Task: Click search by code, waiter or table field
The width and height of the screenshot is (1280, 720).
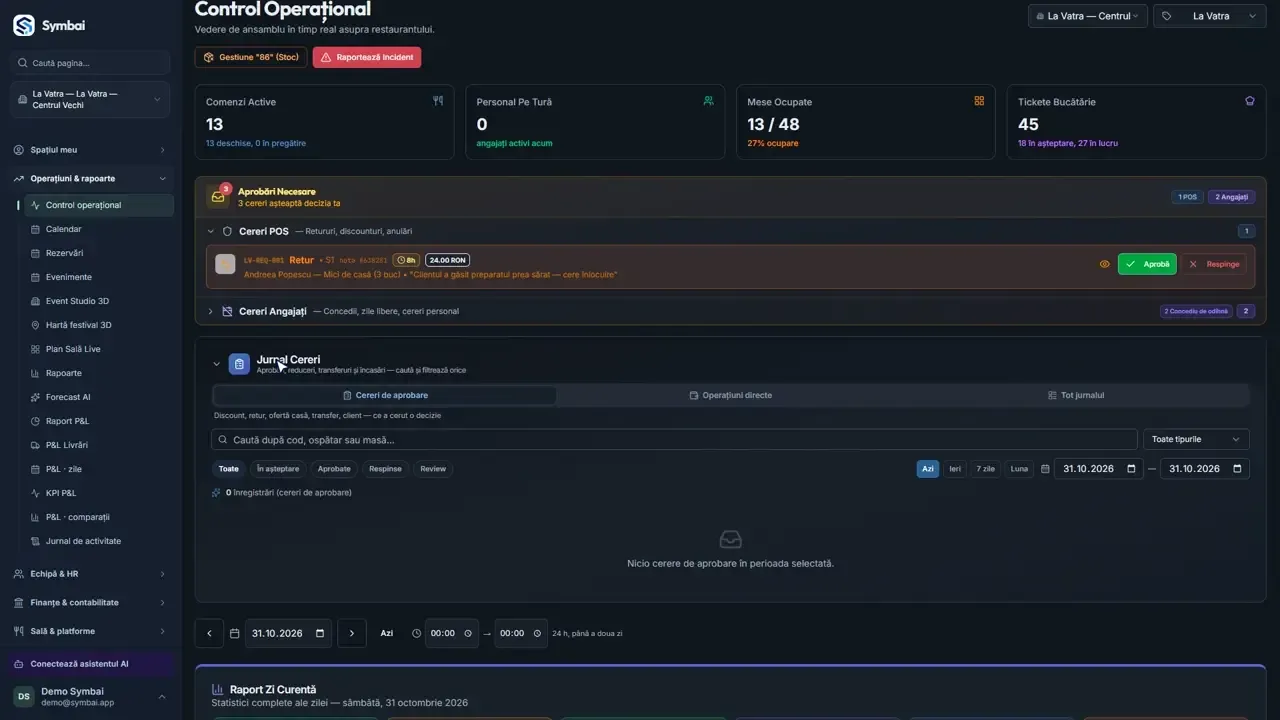Action: click(x=674, y=440)
